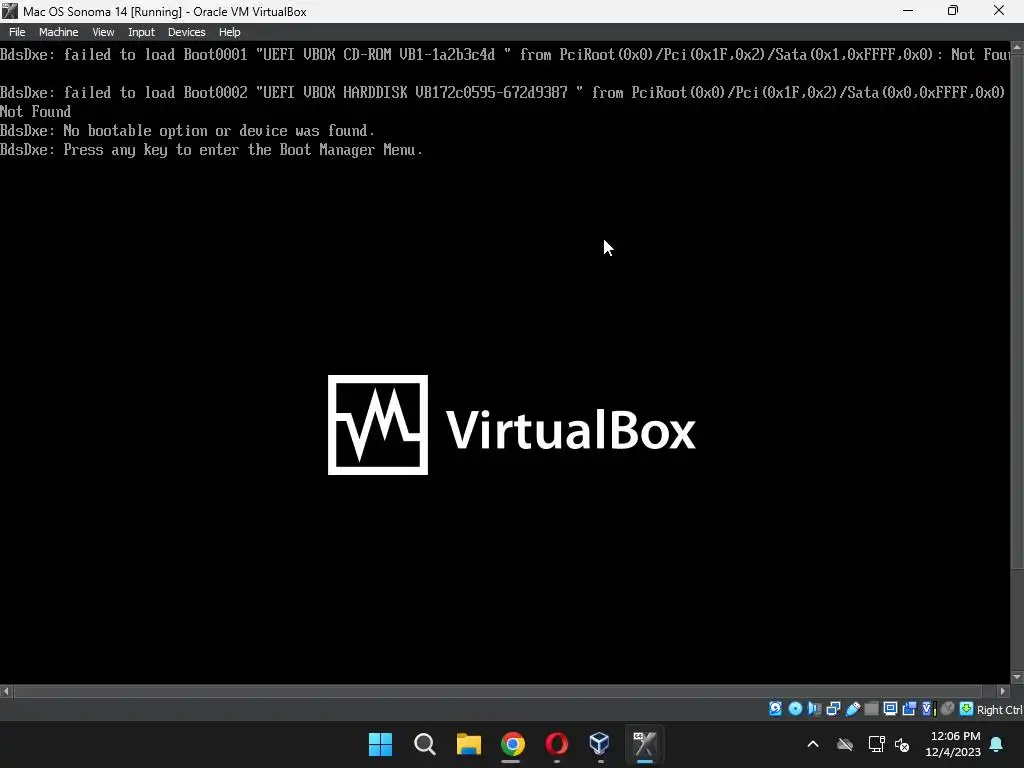Image resolution: width=1024 pixels, height=768 pixels.
Task: Open the network tray icon
Action: click(x=876, y=744)
